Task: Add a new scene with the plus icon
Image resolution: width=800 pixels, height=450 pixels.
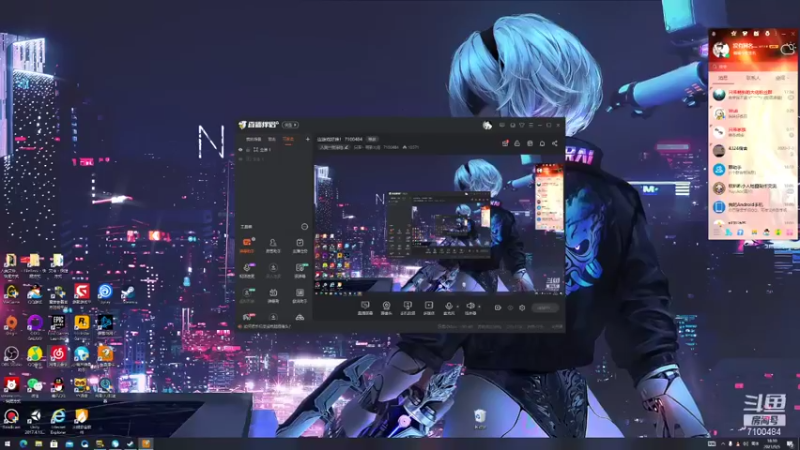Action: (308, 139)
